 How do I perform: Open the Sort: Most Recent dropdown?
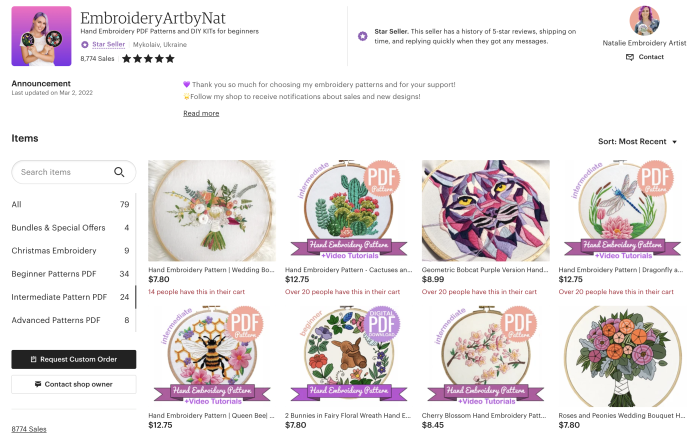tap(637, 142)
